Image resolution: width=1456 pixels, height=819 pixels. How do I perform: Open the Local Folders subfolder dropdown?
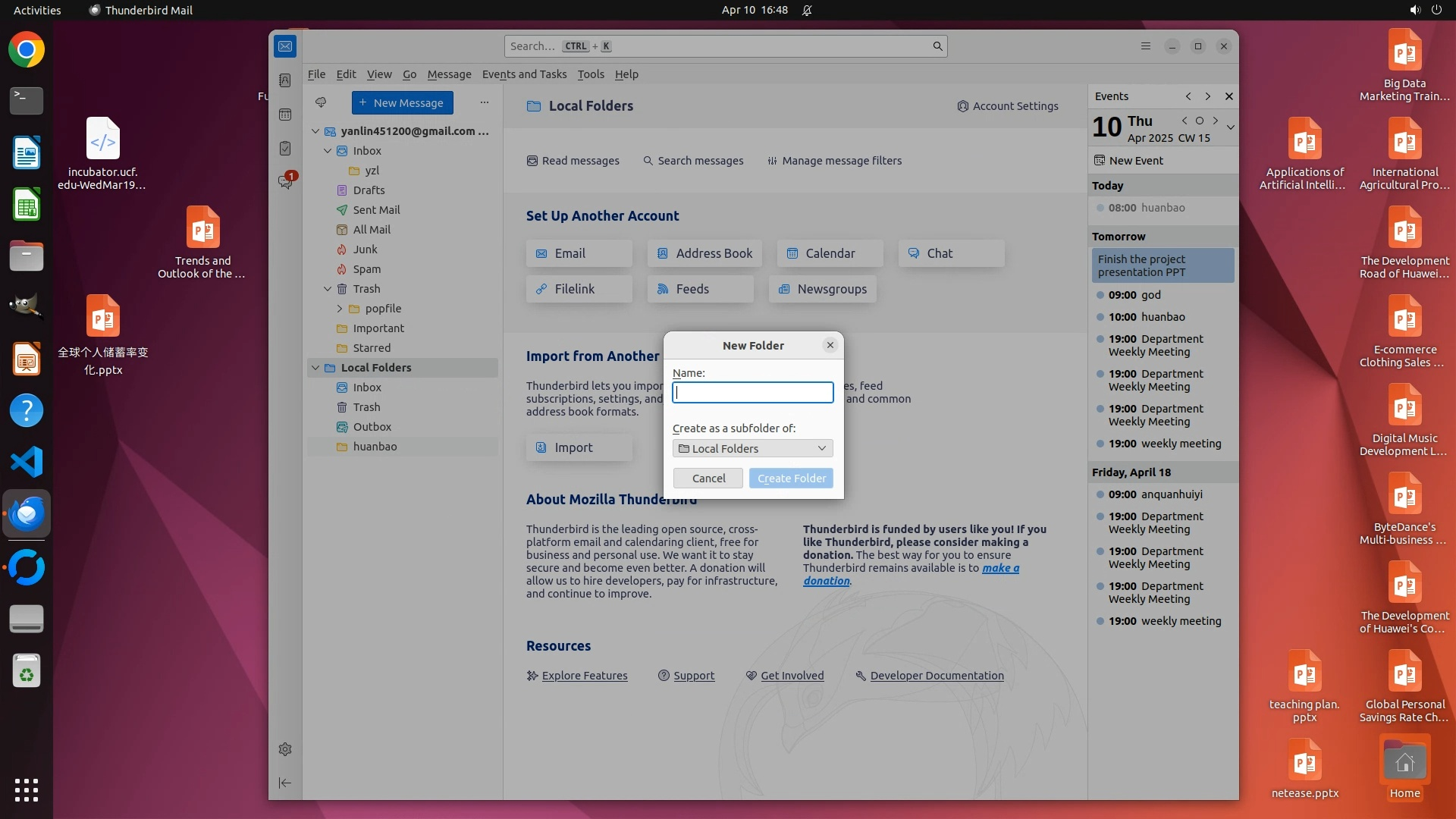(752, 448)
